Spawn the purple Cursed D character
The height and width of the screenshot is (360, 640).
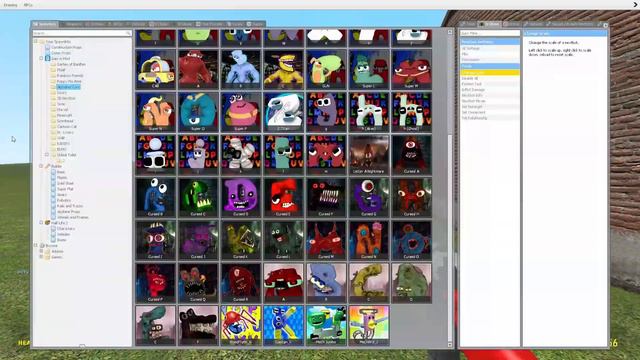[241, 197]
